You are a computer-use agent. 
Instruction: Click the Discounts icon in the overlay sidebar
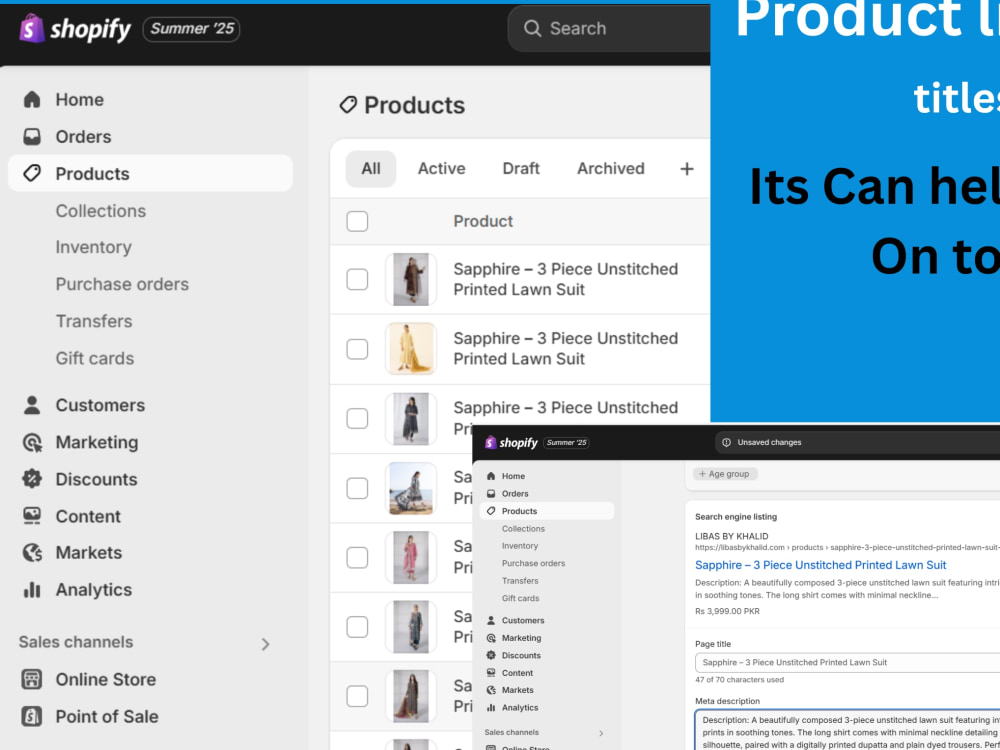[491, 655]
